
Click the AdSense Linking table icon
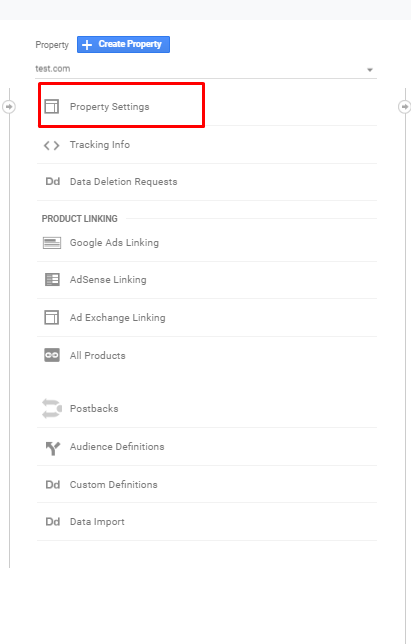(x=52, y=280)
